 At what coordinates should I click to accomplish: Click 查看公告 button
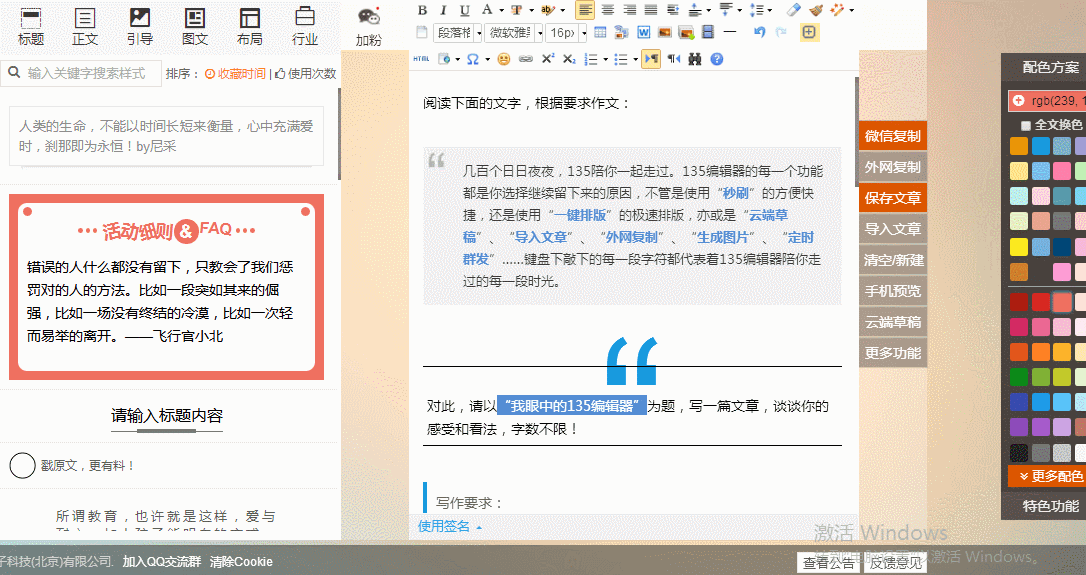[828, 563]
